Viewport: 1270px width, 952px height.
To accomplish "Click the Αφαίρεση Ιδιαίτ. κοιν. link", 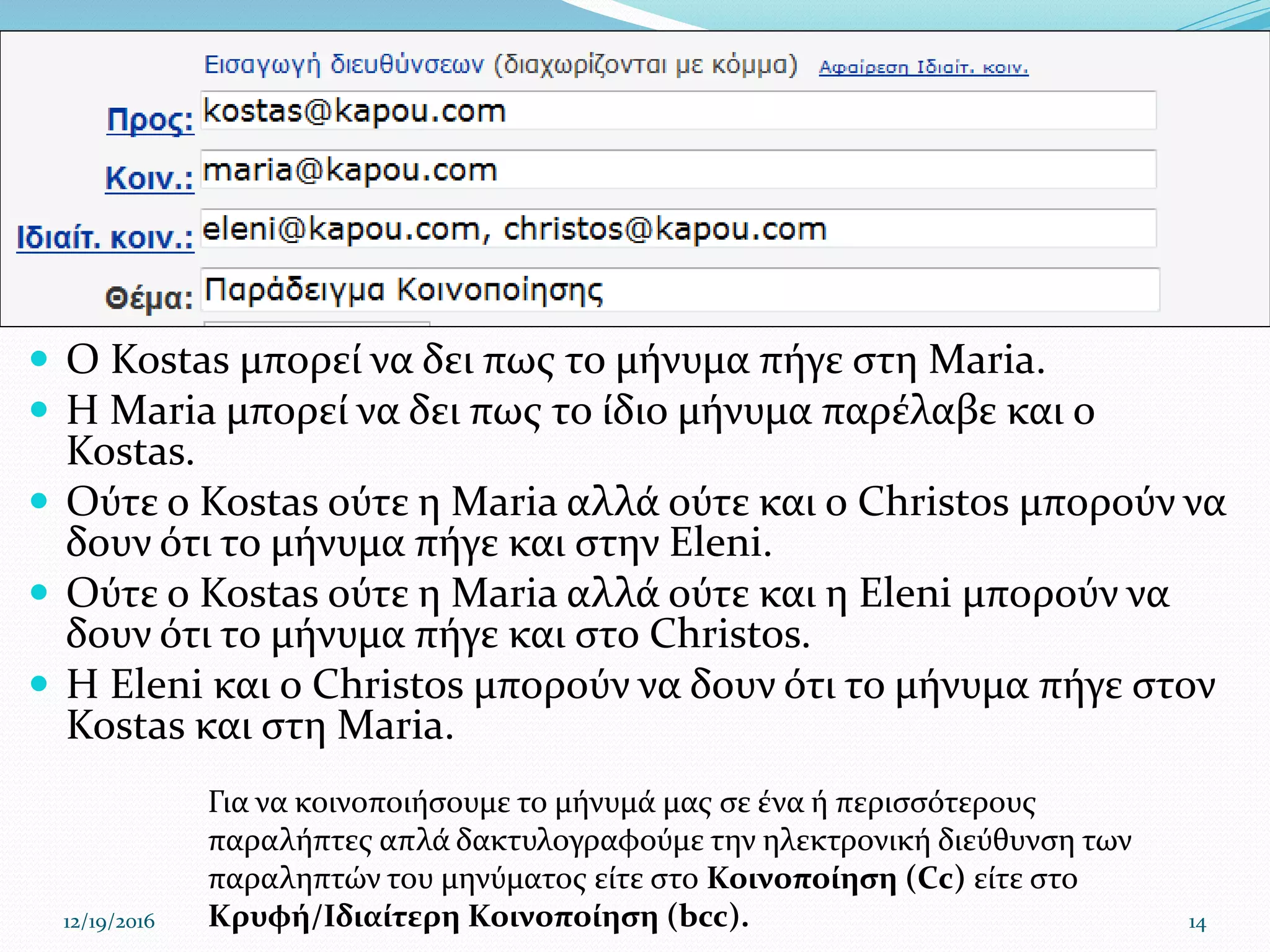I will tap(923, 67).
